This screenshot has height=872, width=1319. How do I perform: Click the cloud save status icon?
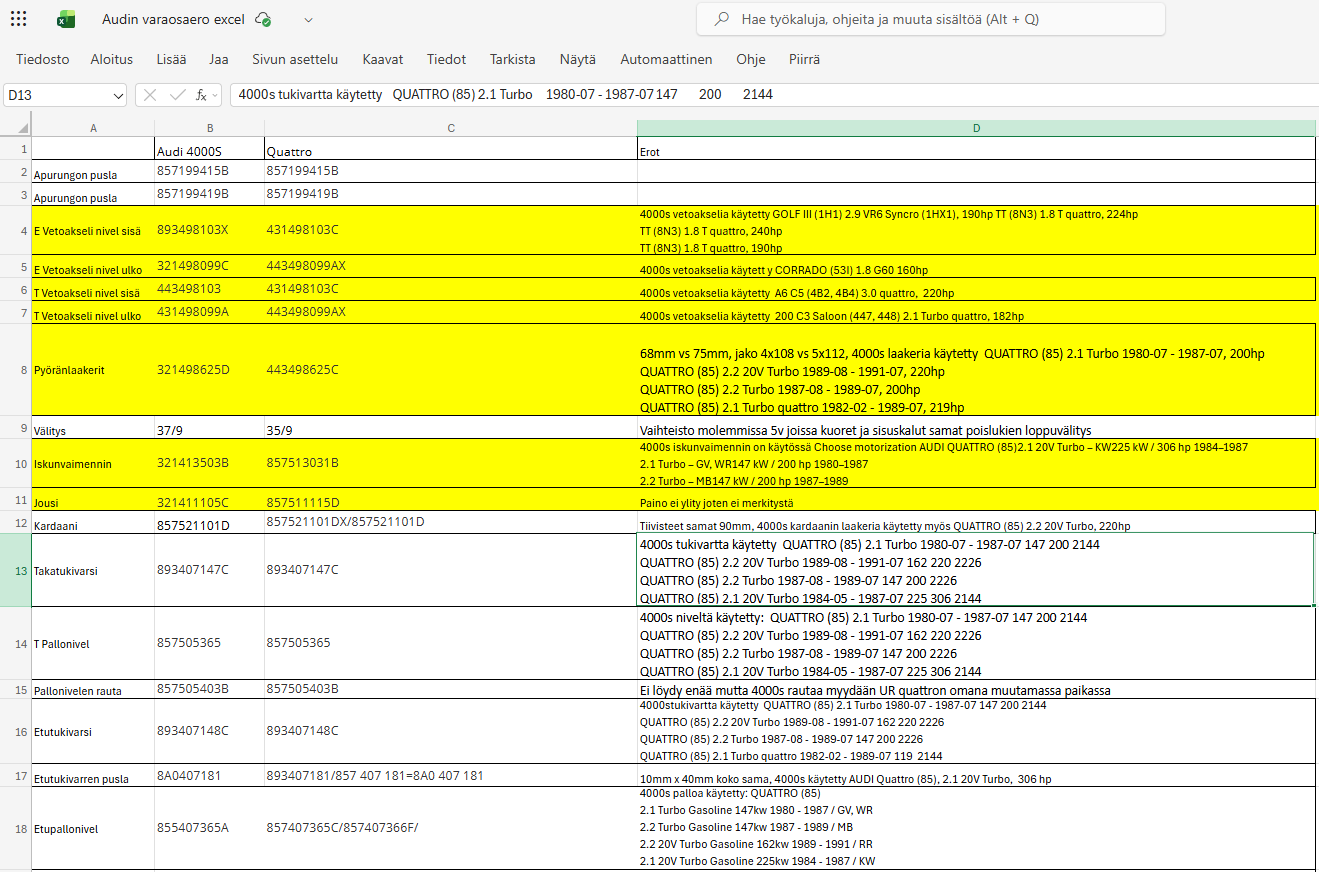coord(263,19)
